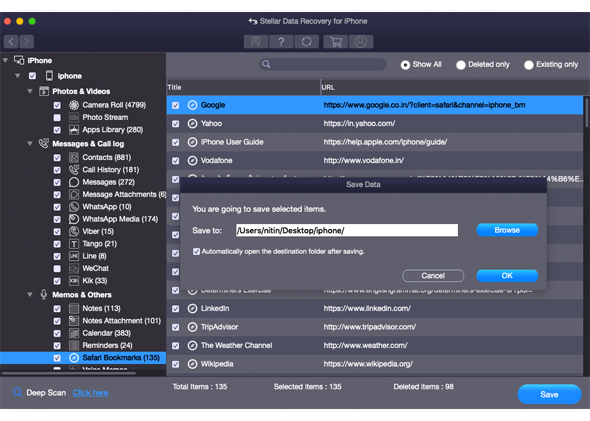Open help with the question mark icon
Viewport: 590px width, 421px height.
coord(281,41)
